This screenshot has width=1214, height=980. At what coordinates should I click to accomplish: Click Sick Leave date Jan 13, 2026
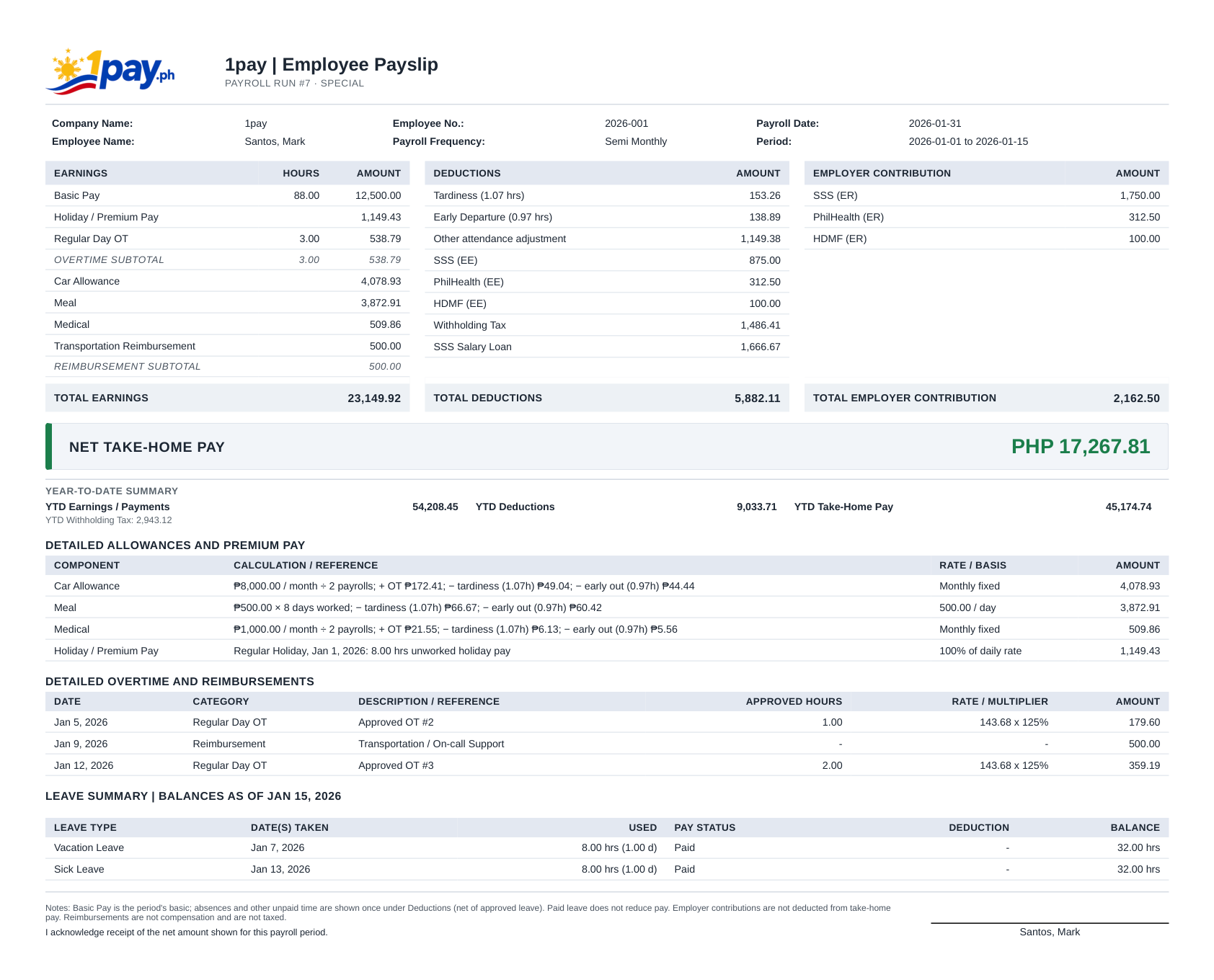pos(280,869)
